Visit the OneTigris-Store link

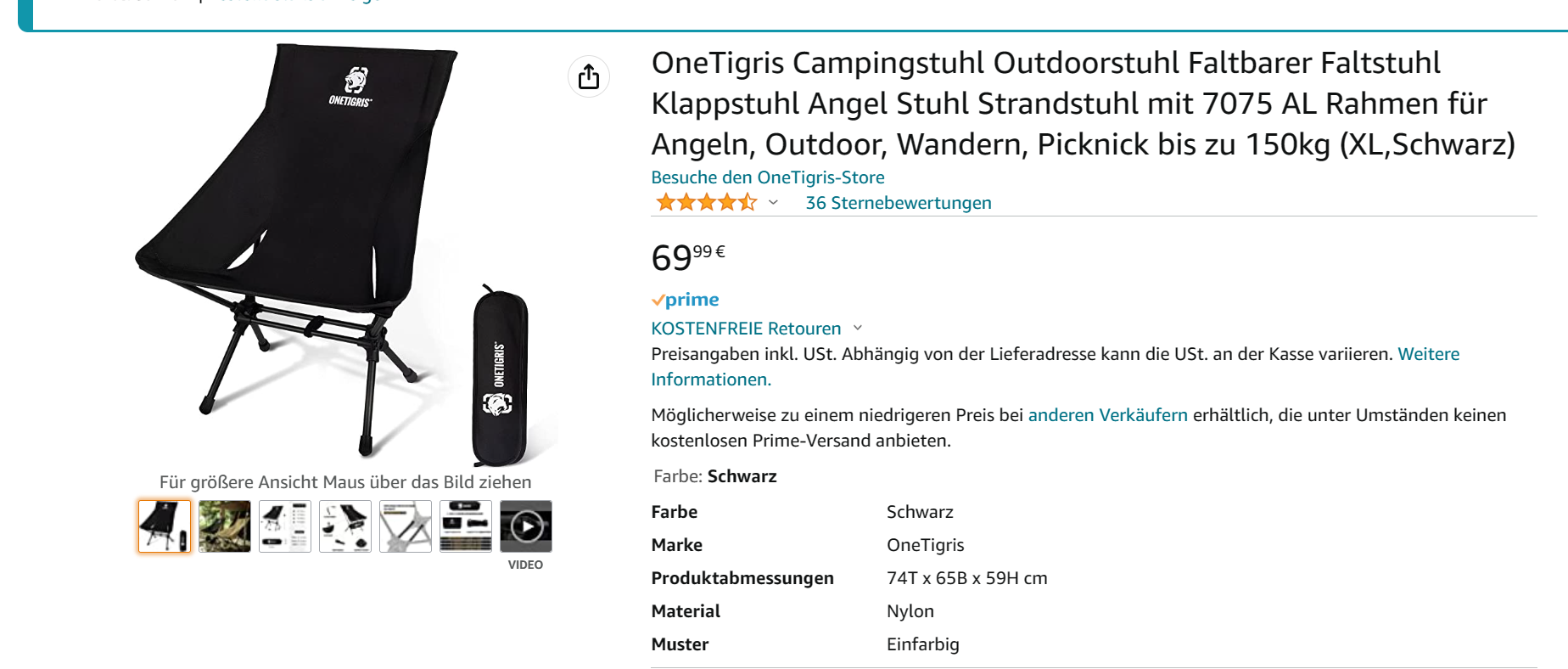[767, 177]
